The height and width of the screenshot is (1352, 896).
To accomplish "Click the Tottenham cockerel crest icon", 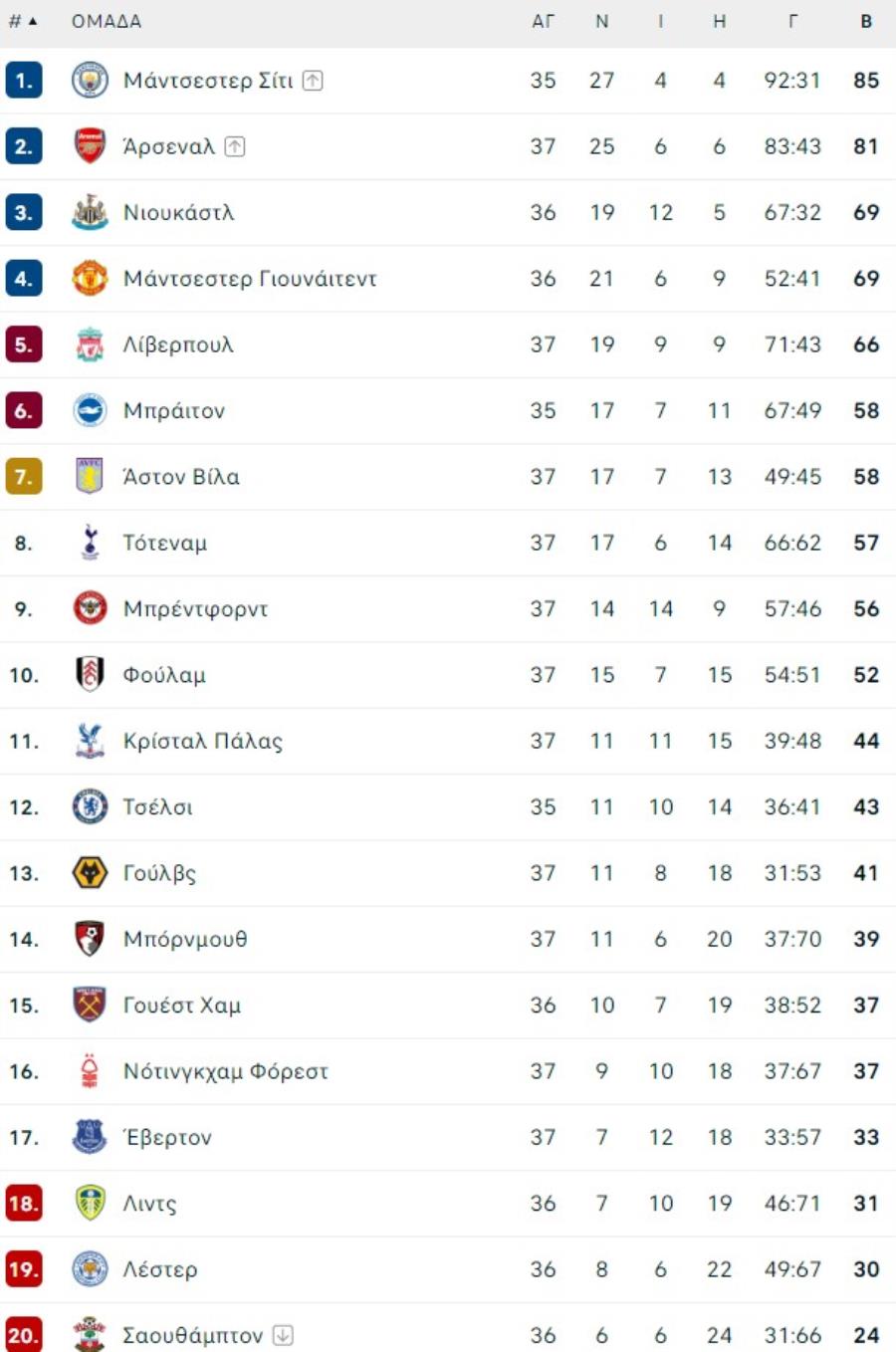I will [x=90, y=543].
